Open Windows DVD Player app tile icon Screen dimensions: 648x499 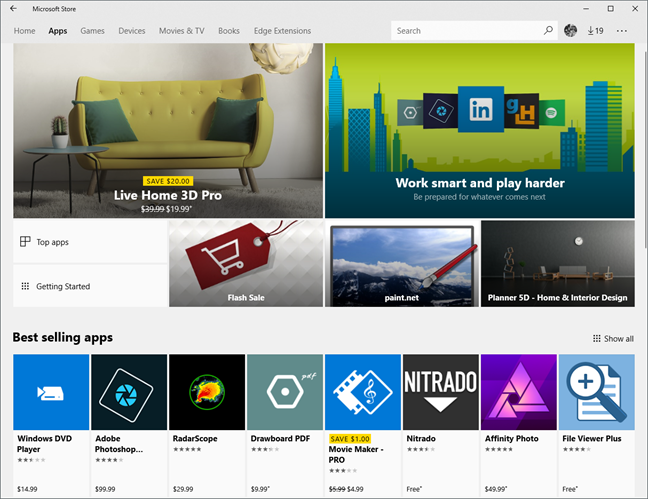click(x=51, y=392)
